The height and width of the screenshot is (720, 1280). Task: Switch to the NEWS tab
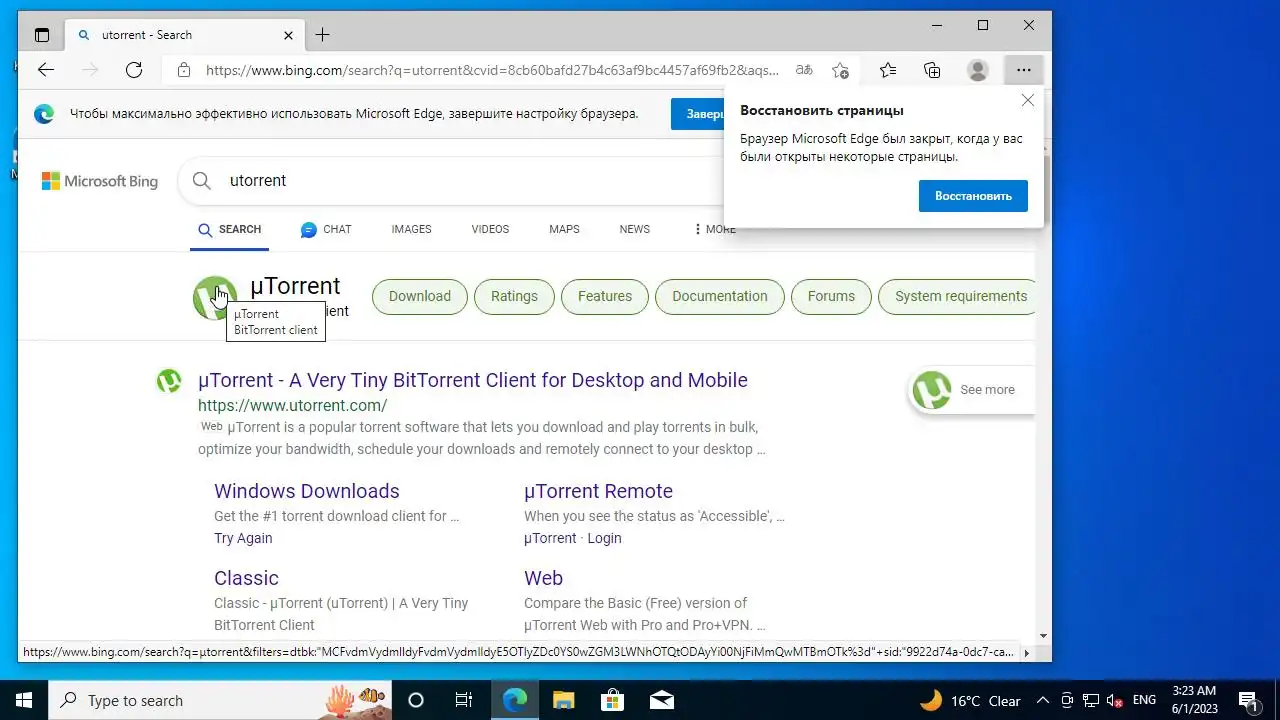pos(634,230)
